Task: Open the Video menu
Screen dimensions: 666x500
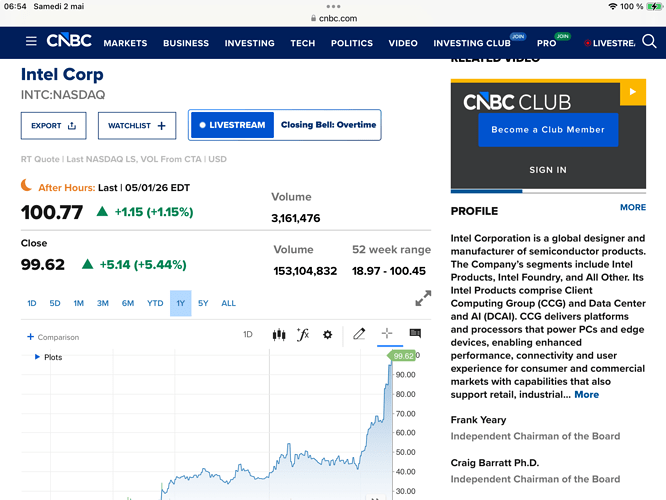Action: (403, 43)
